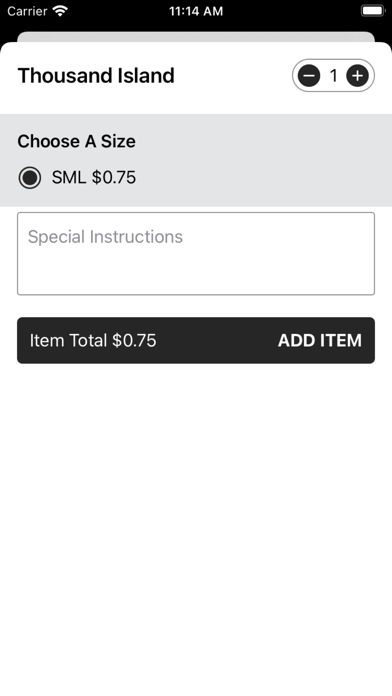The width and height of the screenshot is (392, 696).
Task: Click the Special Instructions placeholder text
Action: 105,237
